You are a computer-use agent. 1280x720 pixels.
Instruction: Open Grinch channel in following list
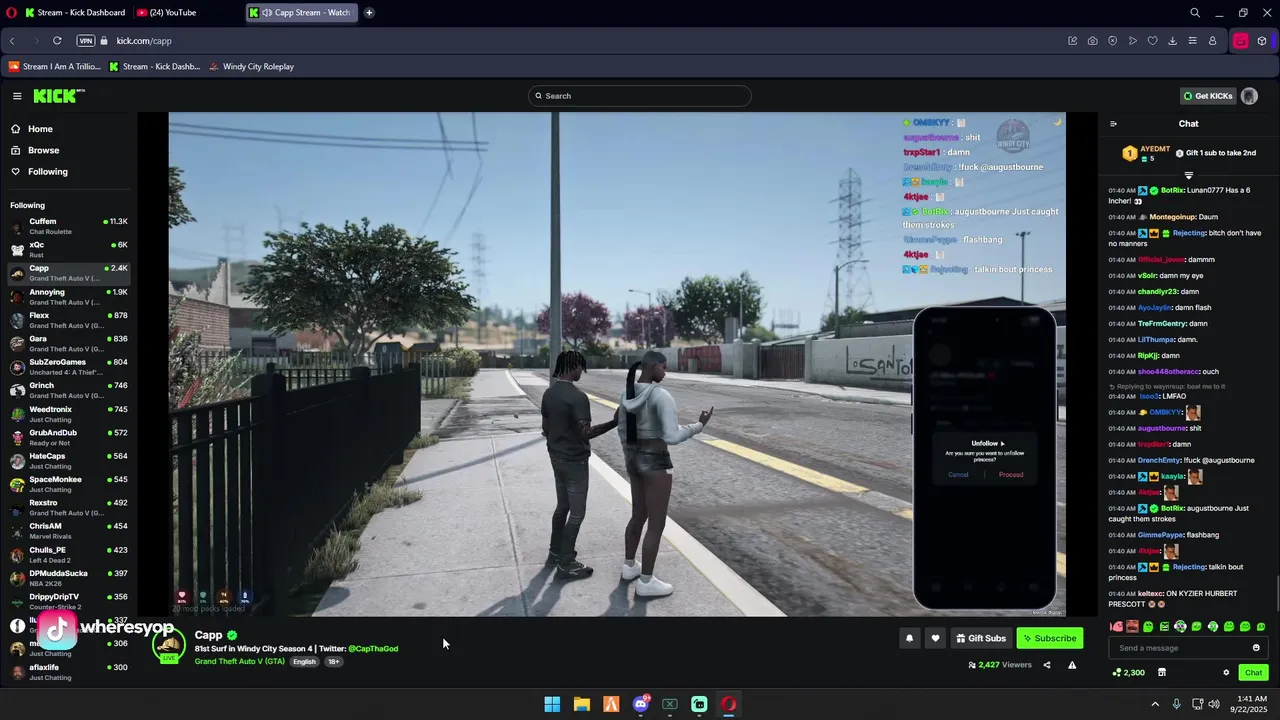[68, 390]
